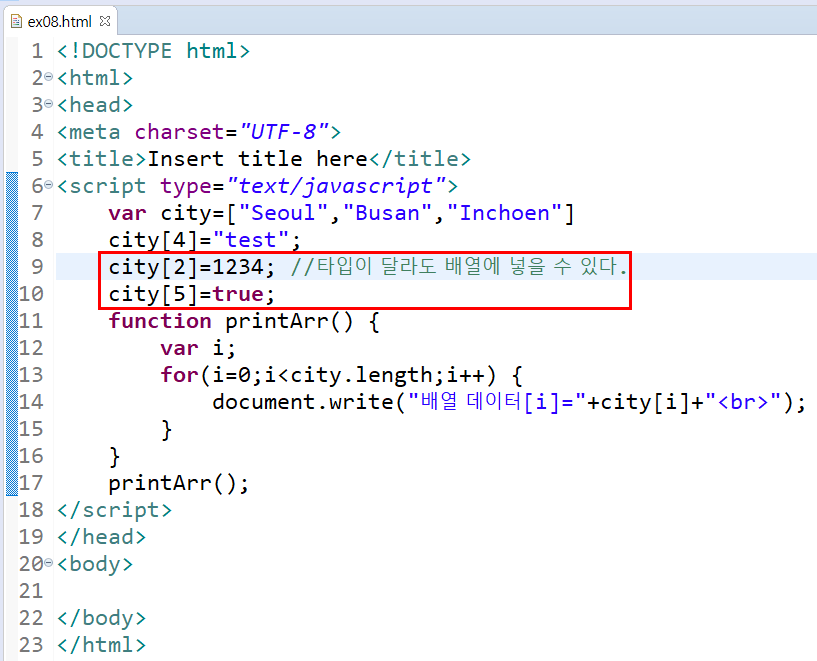The width and height of the screenshot is (817, 661).
Task: Click the HTML file icon on ex08.html tab
Action: [x=16, y=21]
